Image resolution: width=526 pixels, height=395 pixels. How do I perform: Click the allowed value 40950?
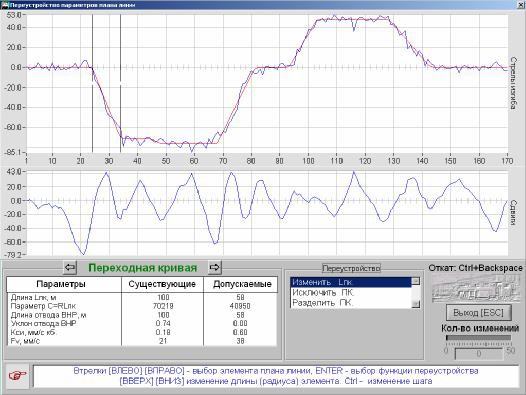coord(241,306)
